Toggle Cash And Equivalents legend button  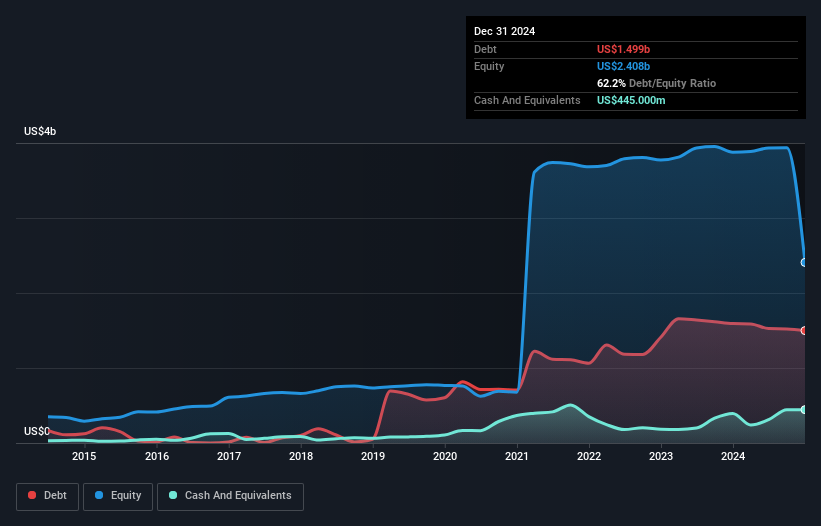click(x=230, y=496)
